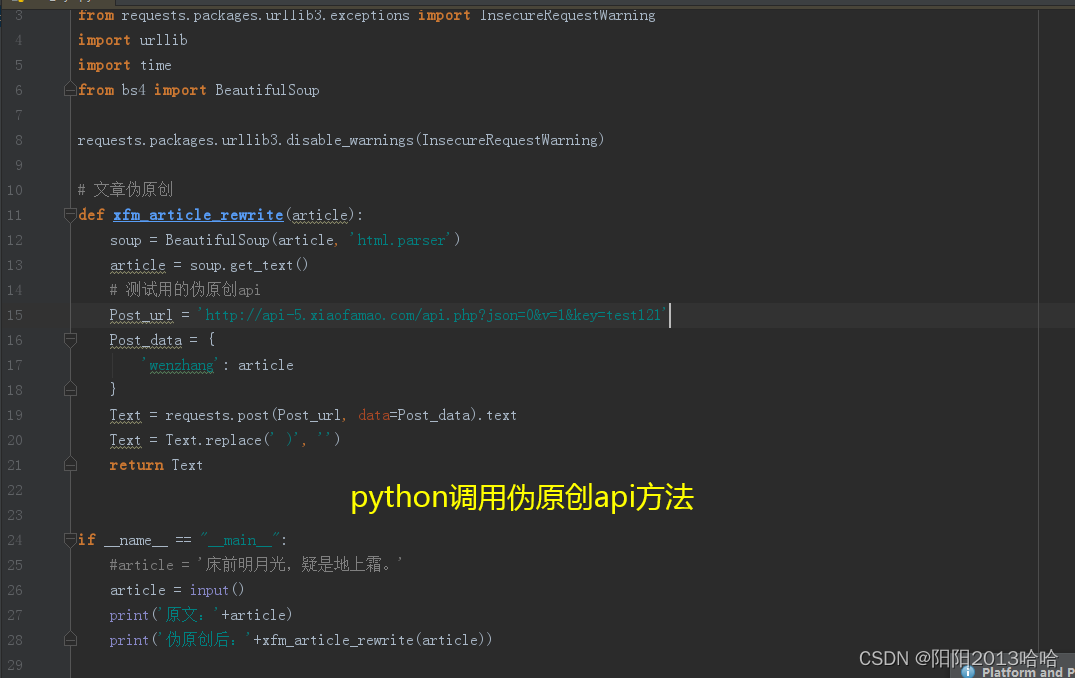The height and width of the screenshot is (678, 1075).
Task: Click the 'wenzhang' dictionary key
Action: [181, 365]
